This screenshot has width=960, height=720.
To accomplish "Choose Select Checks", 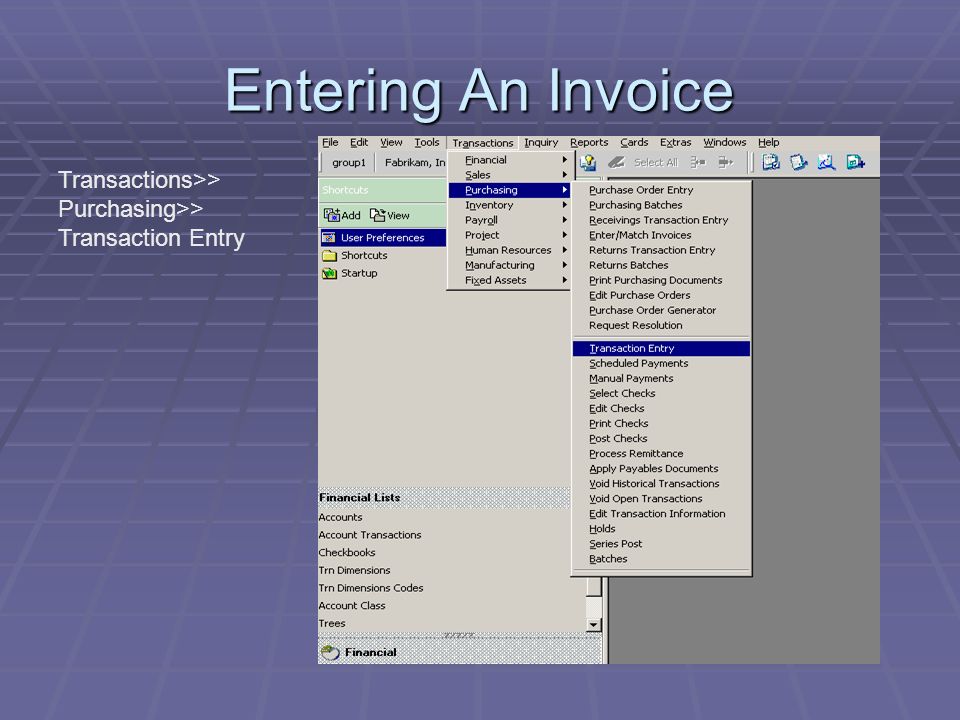I will click(661, 393).
